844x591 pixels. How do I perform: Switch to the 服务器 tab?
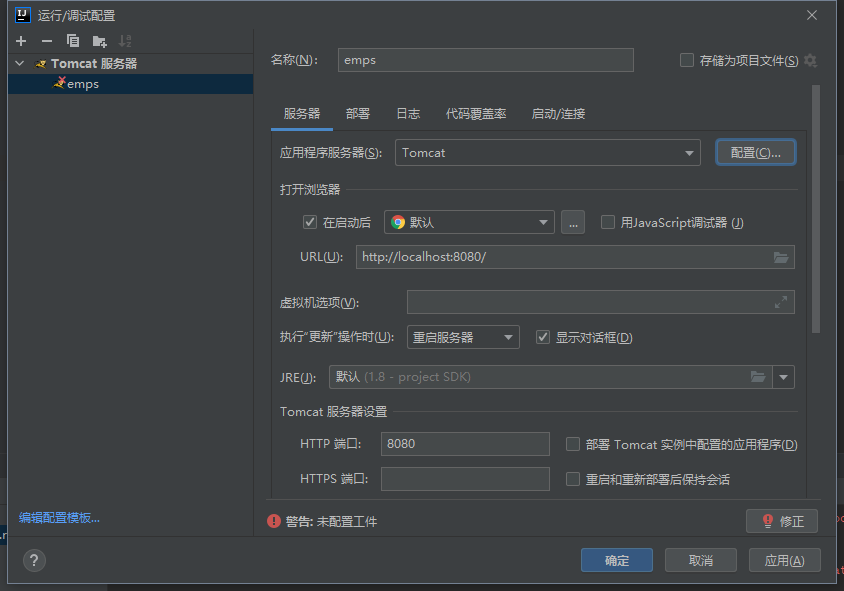point(302,114)
